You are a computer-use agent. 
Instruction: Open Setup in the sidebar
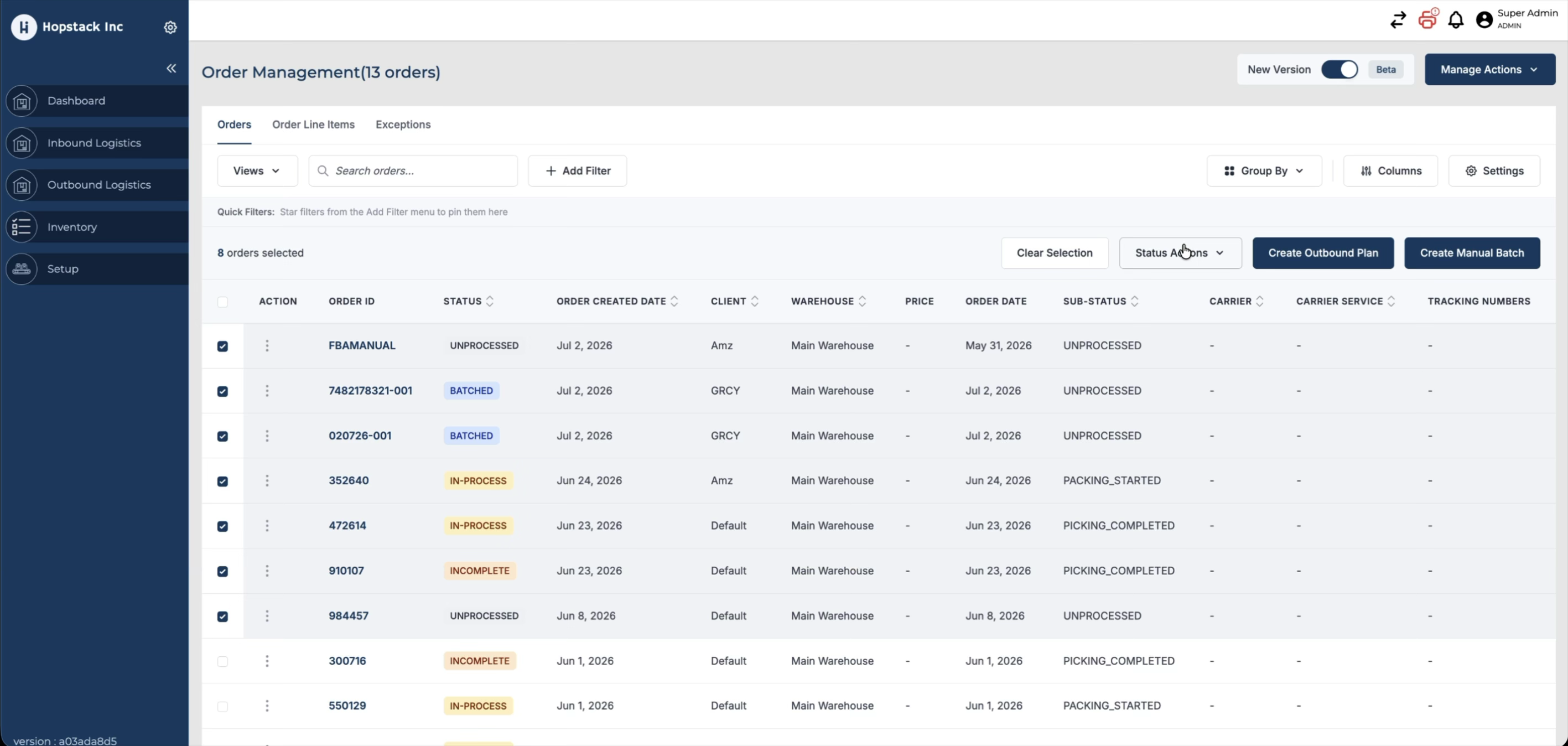click(95, 269)
